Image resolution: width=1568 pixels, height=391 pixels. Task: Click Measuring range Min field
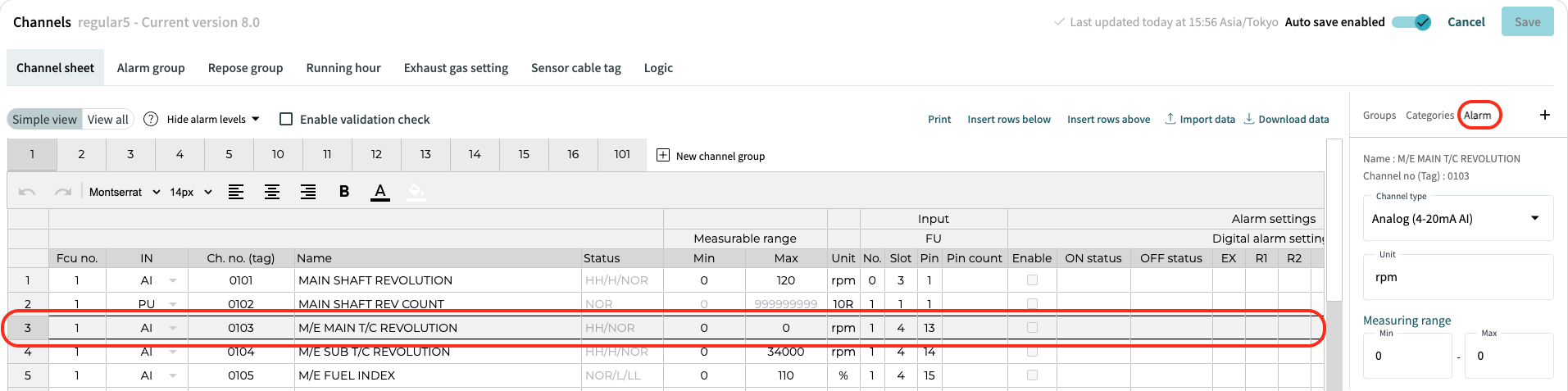point(1408,356)
